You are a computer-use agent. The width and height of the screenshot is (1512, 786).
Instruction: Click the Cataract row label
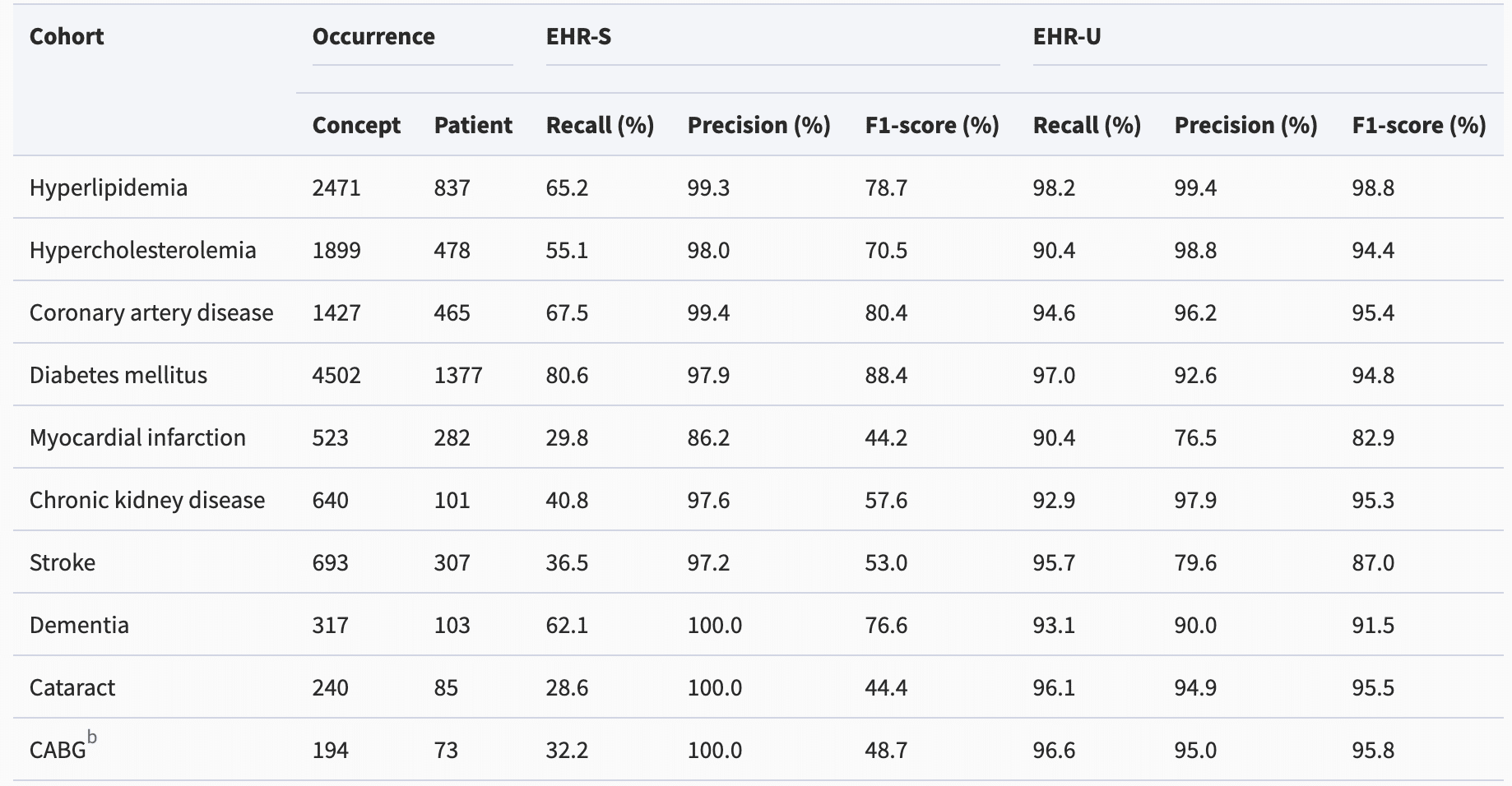pyautogui.click(x=72, y=687)
